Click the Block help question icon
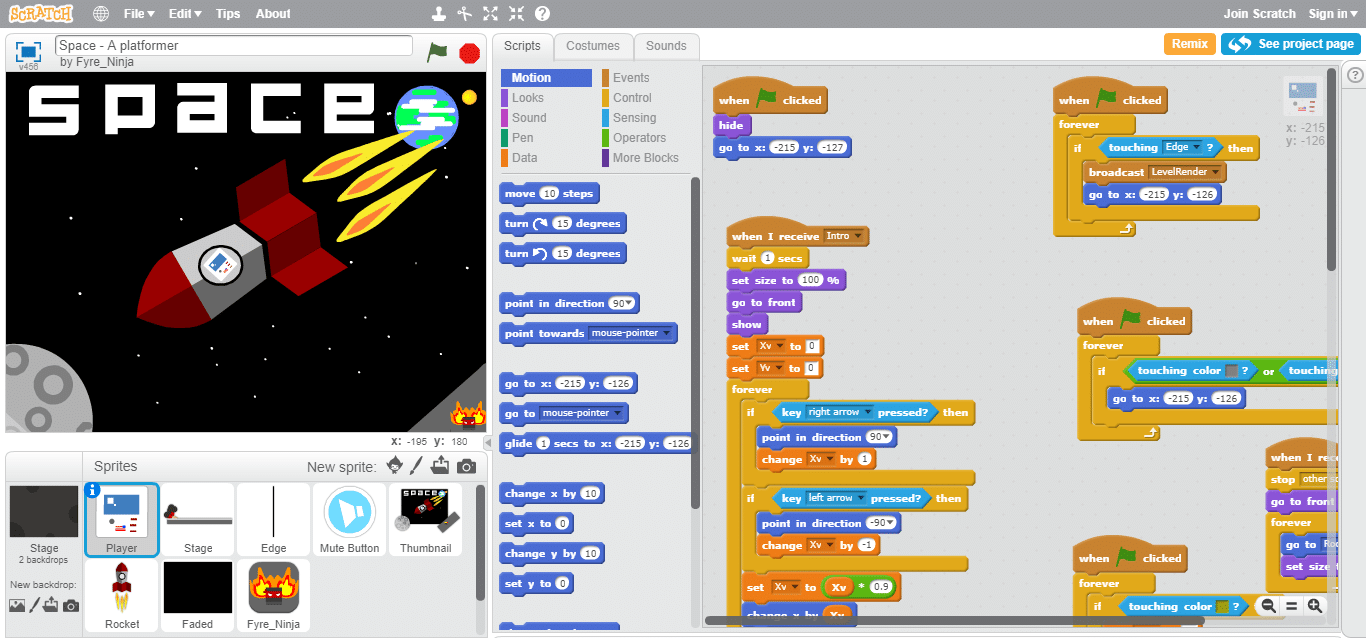The image size is (1366, 638). pos(542,14)
